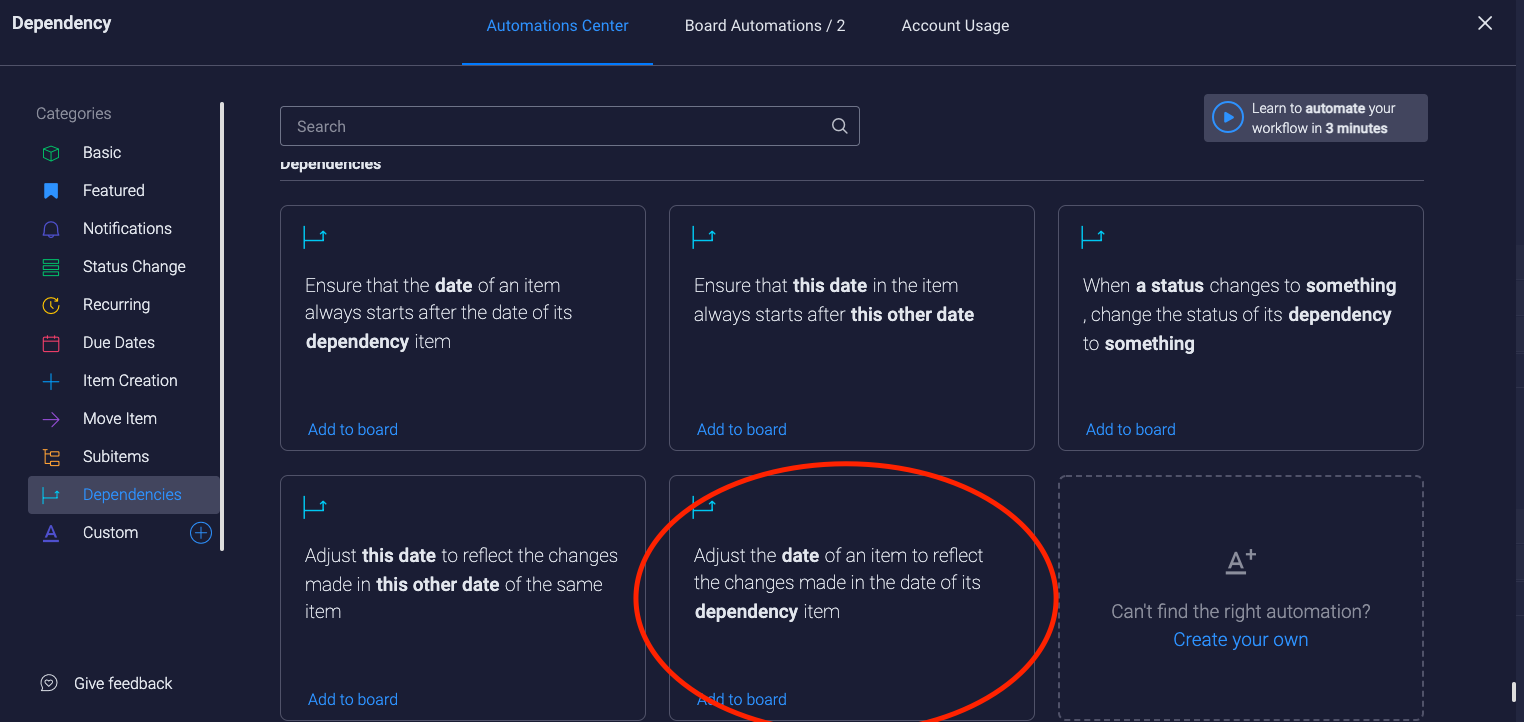This screenshot has width=1524, height=722.
Task: Close the Automations Center dialog
Action: tap(1485, 23)
